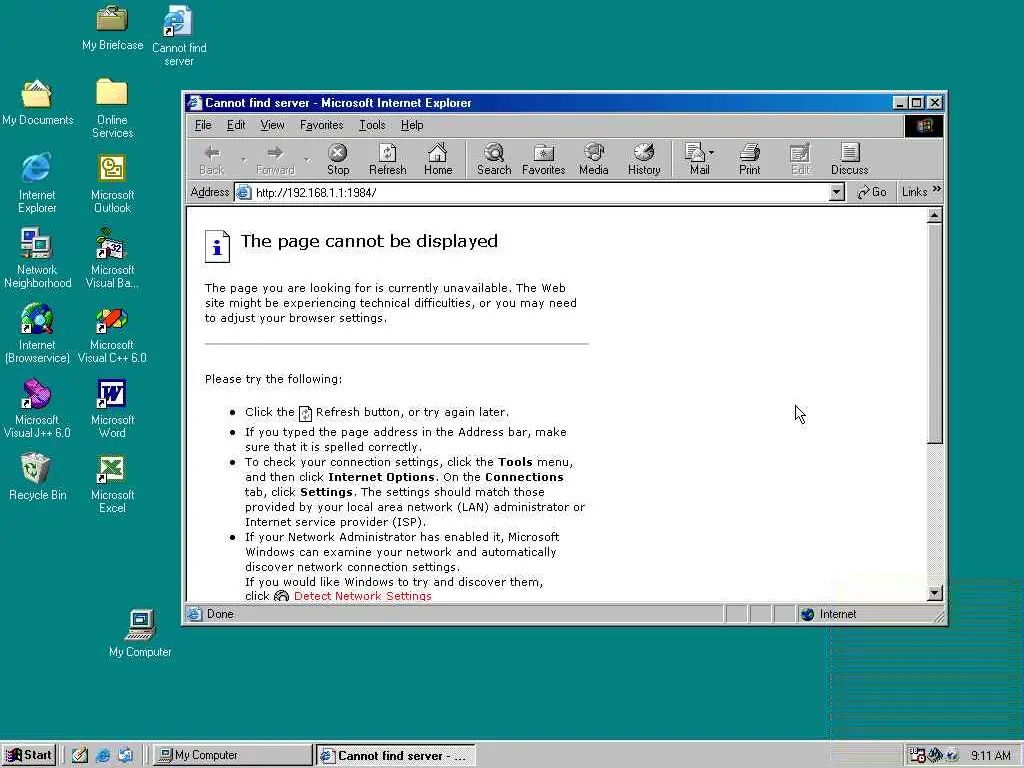Open the View menu
Screen dimensions: 1024x768
click(x=272, y=125)
